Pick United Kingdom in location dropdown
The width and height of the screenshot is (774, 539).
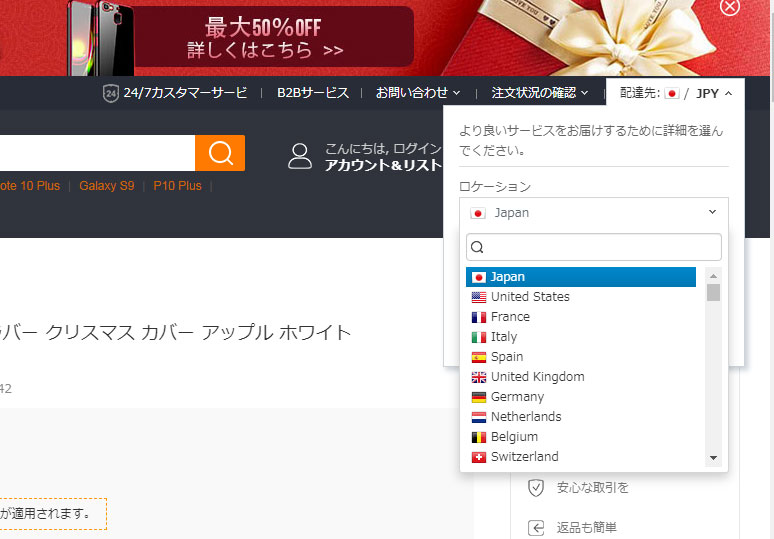pyautogui.click(x=537, y=377)
